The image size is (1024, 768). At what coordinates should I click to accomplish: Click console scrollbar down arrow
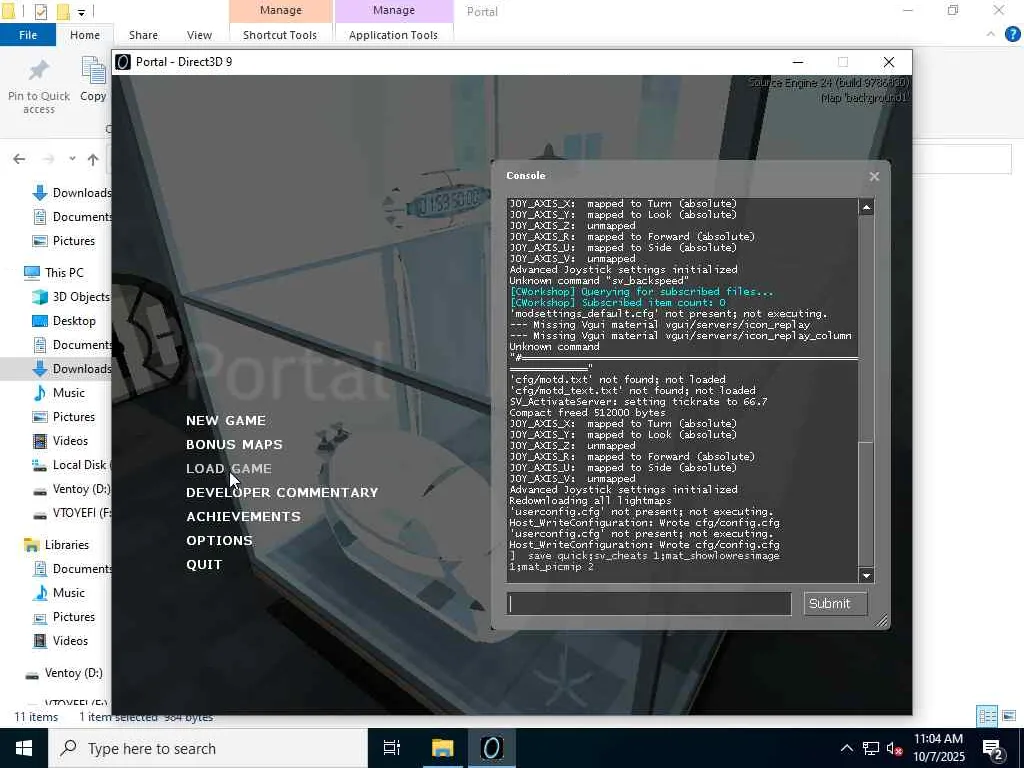[866, 575]
